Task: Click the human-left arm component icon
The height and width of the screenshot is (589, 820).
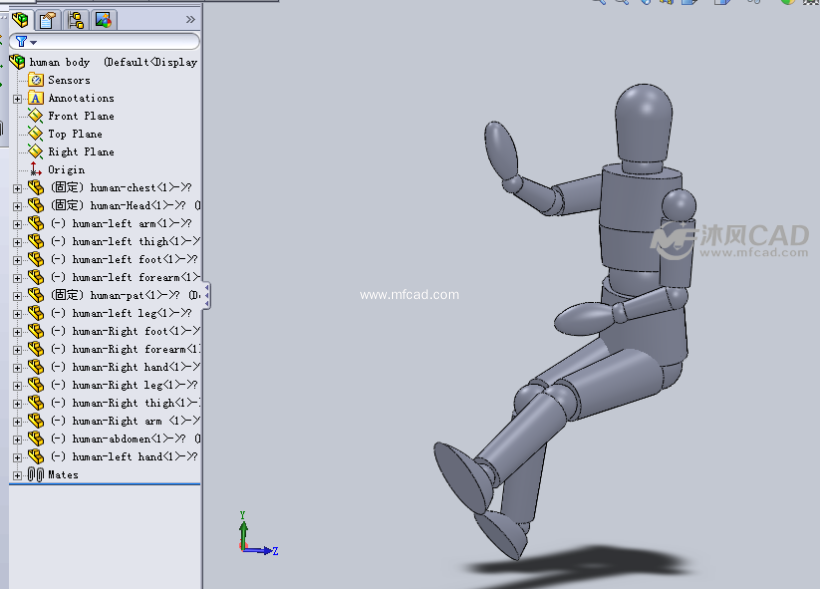Action: click(x=36, y=223)
